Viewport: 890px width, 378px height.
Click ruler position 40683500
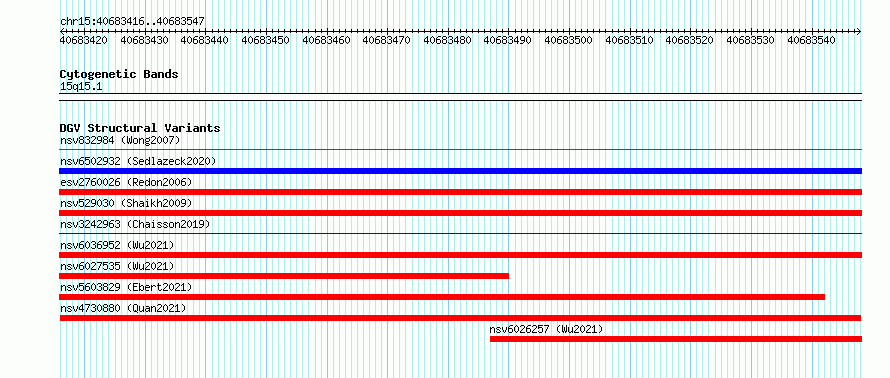point(569,40)
